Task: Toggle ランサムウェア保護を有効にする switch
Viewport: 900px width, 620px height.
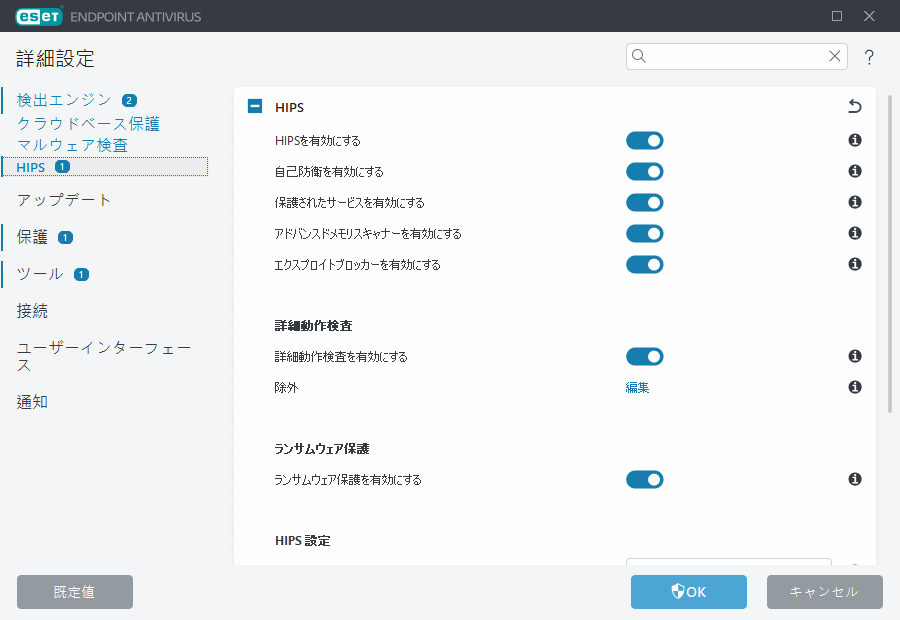Action: [x=644, y=480]
